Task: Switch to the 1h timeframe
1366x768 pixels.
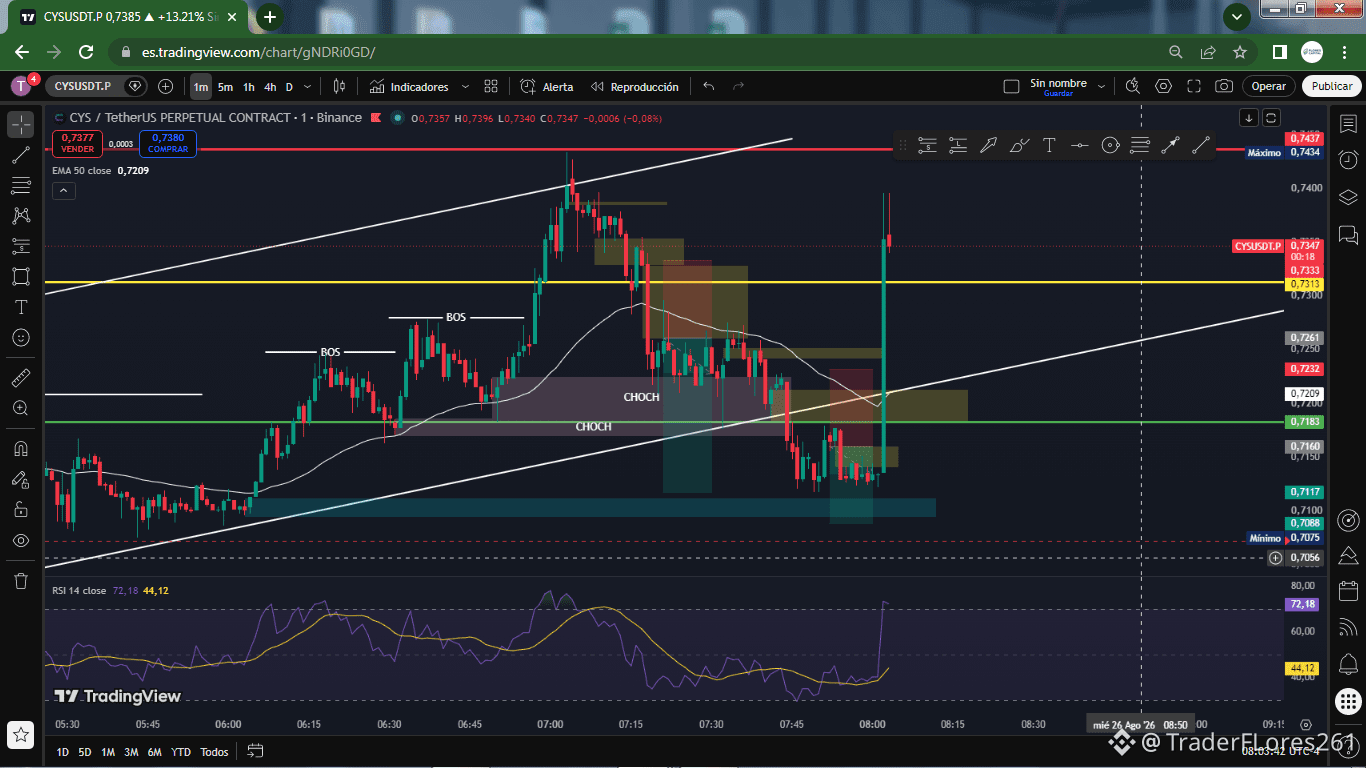Action: click(x=249, y=87)
